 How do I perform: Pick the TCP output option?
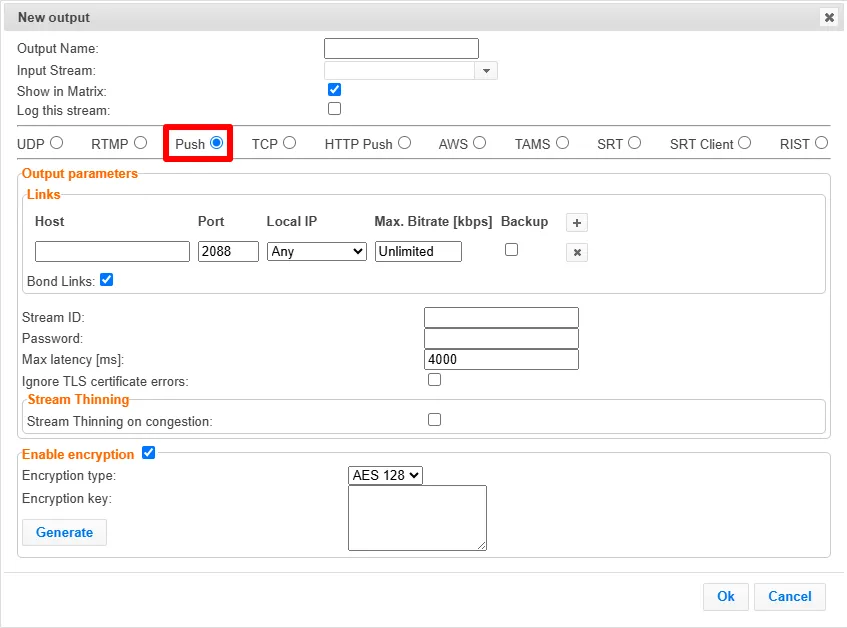tap(290, 143)
